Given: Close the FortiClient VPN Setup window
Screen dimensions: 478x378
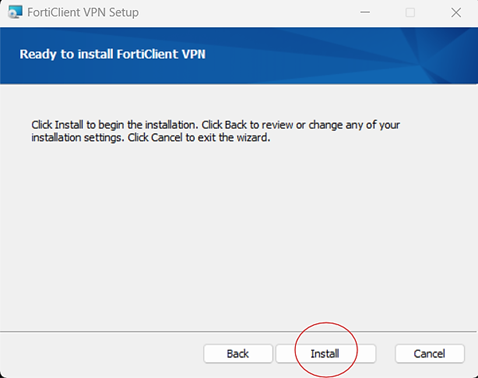Looking at the screenshot, I should [x=456, y=12].
